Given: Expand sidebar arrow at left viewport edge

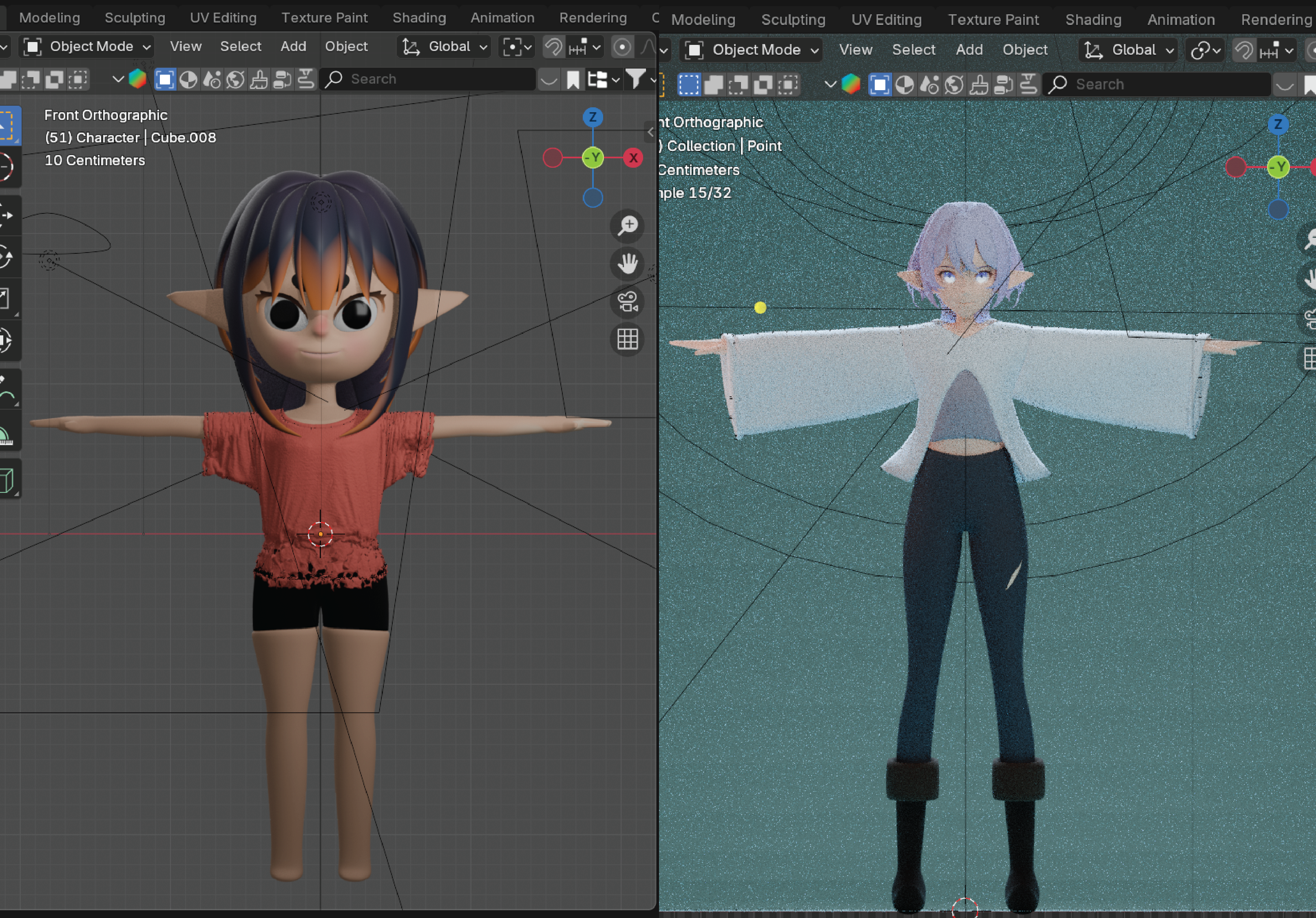Looking at the screenshot, I should coord(650,132).
